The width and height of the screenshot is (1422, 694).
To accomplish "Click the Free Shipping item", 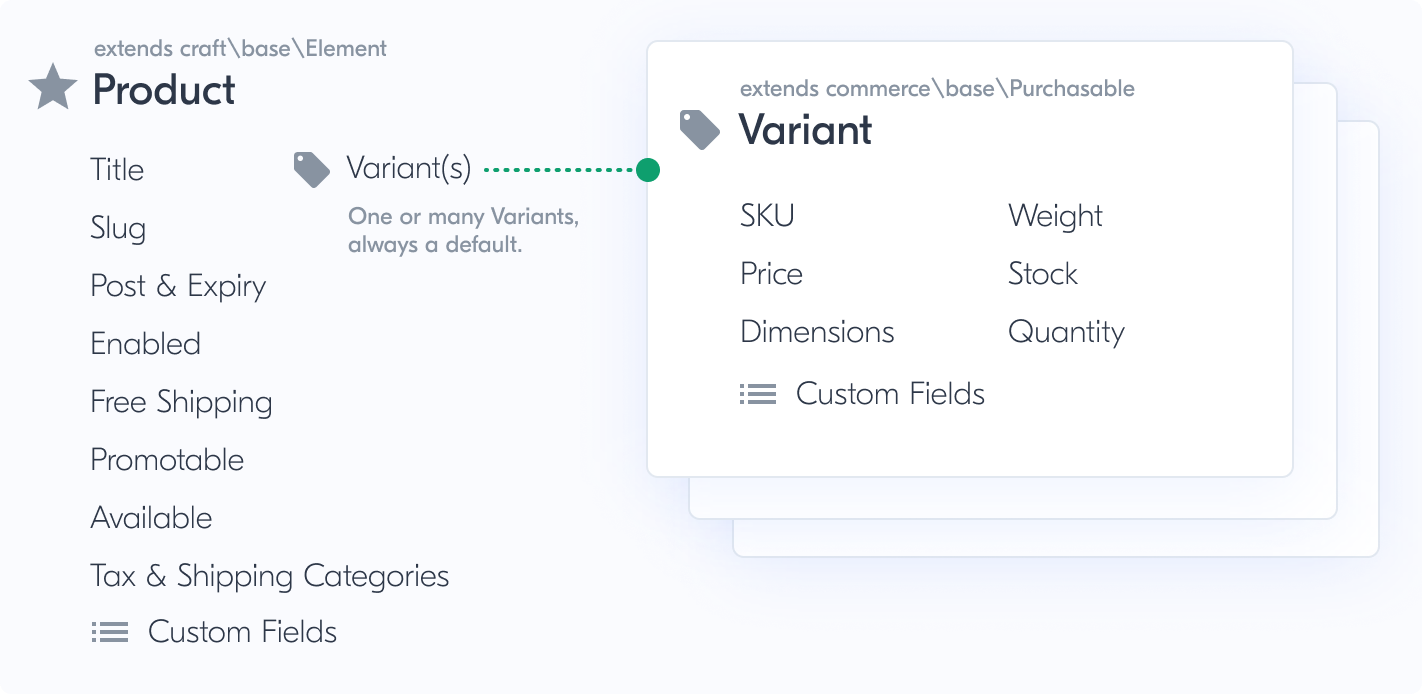I will 181,402.
